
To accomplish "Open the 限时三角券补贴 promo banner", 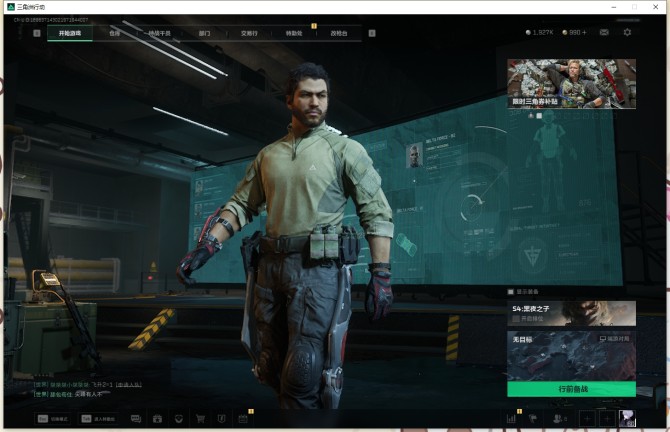I will click(571, 84).
